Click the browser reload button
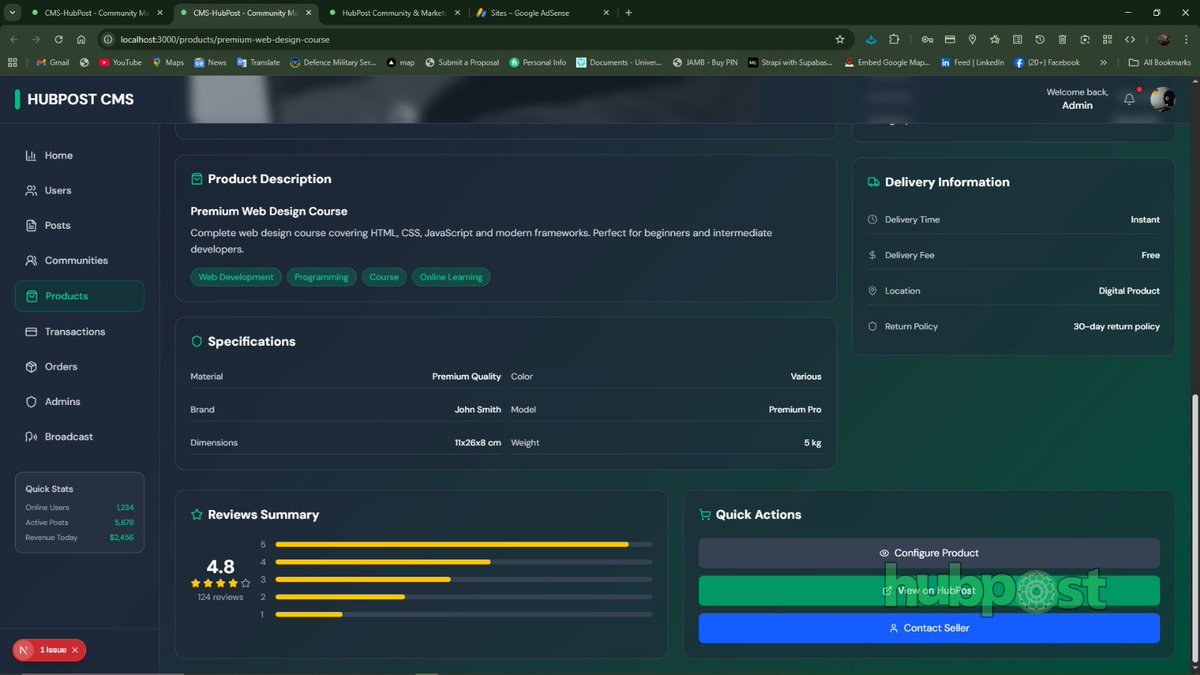 (x=59, y=39)
